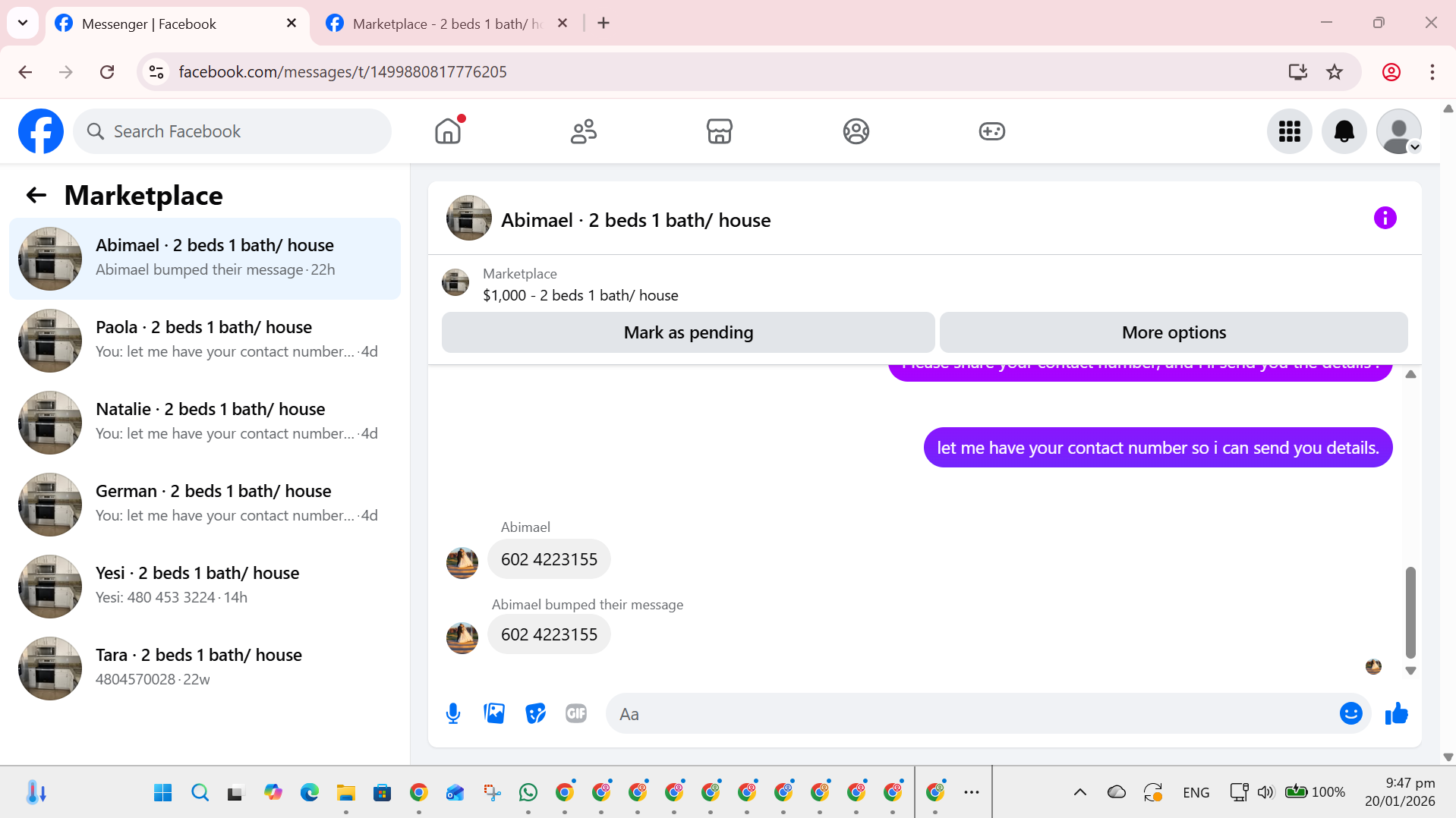Open Natalie's 2 beds 1 bath conversation
1456x818 pixels.
pyautogui.click(x=205, y=423)
